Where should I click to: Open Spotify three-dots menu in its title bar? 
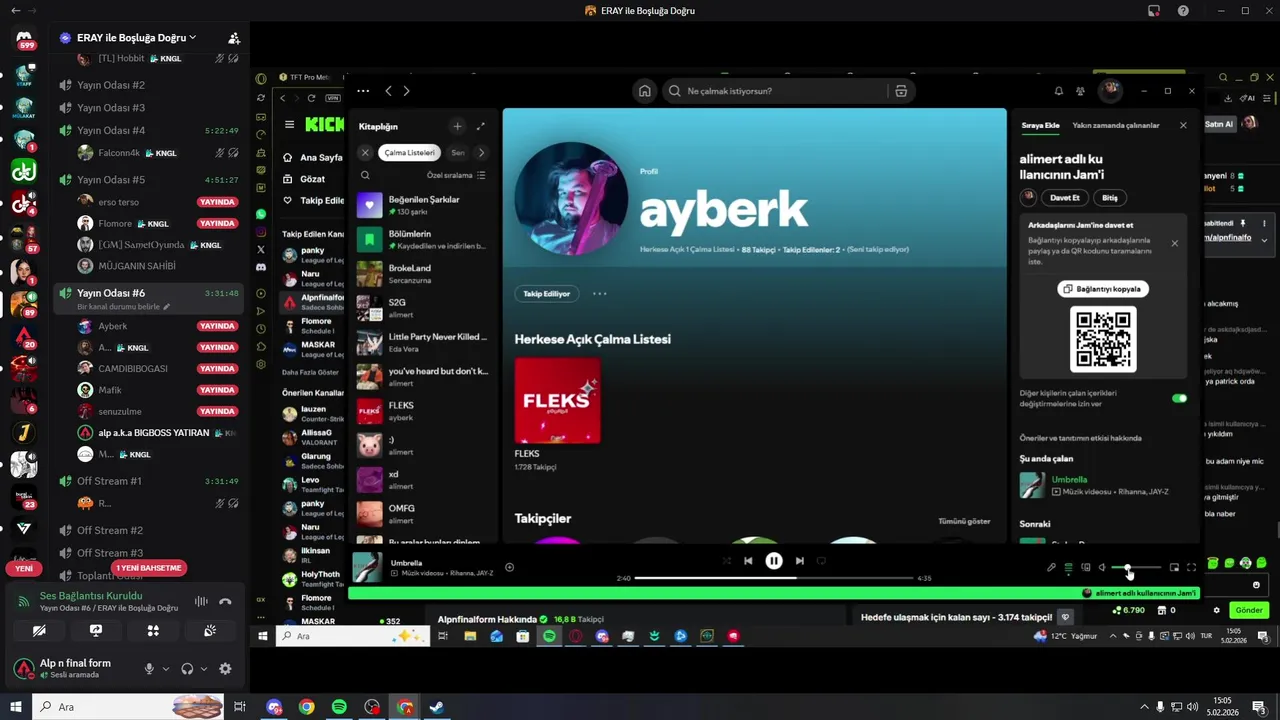tap(363, 91)
